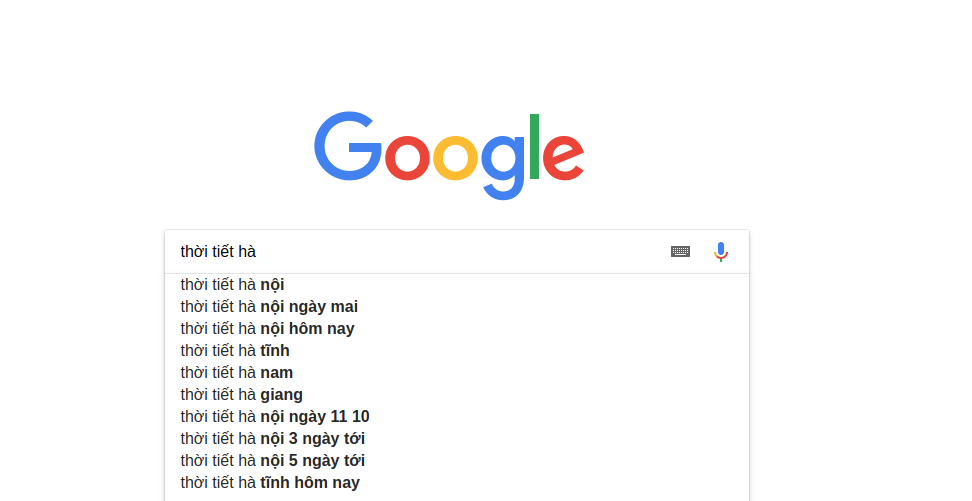Select suggestion "thời tiết hà nội"
The width and height of the screenshot is (972, 501).
pos(232,285)
